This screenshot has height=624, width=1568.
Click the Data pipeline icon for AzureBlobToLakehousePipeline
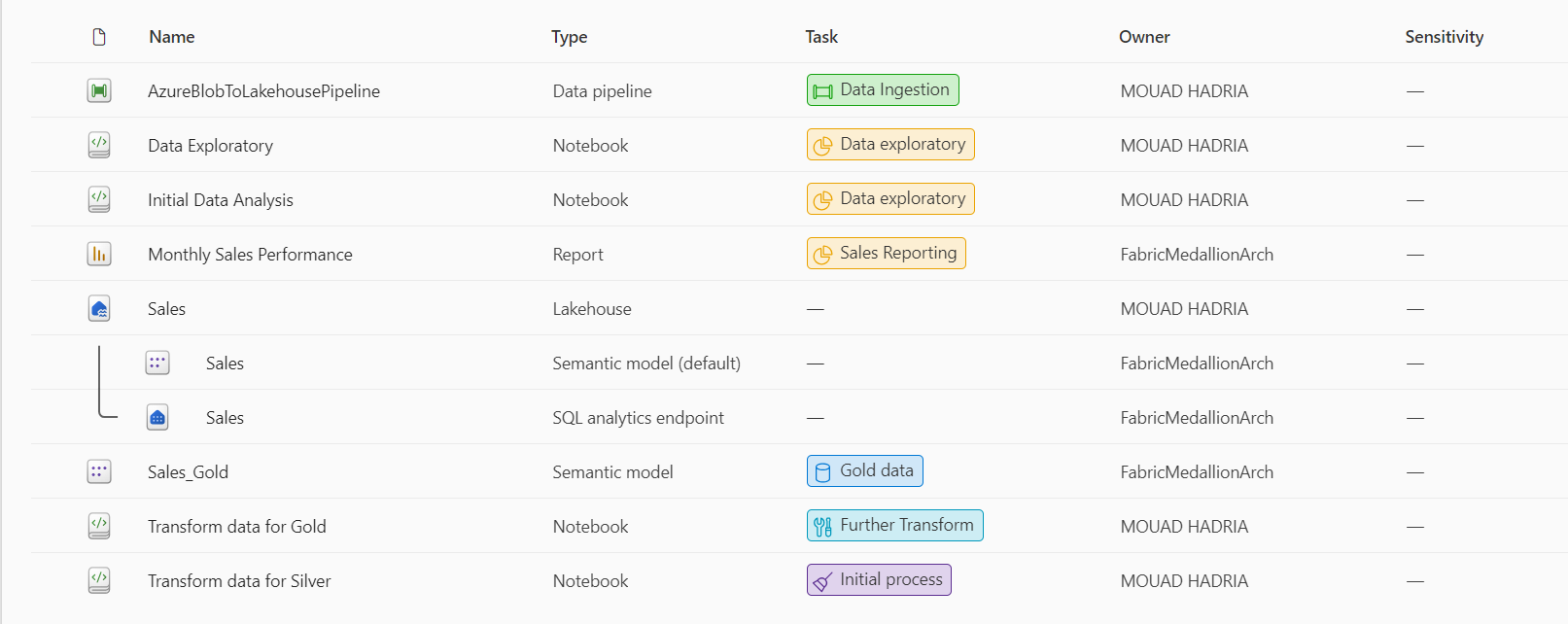click(x=98, y=90)
